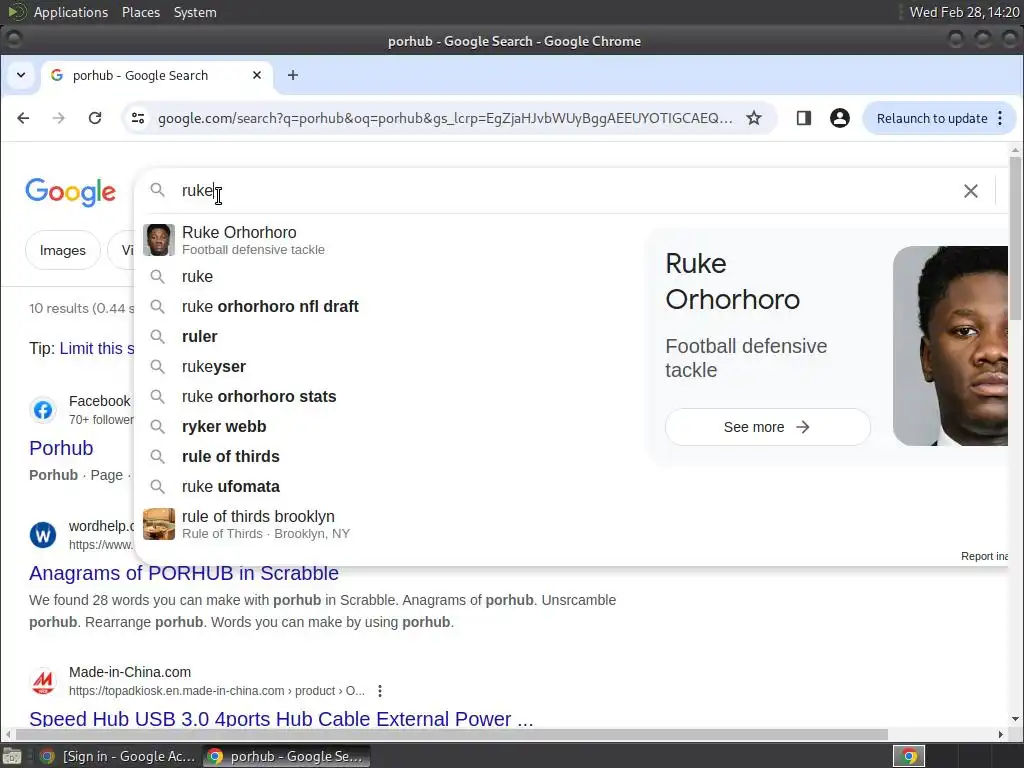The width and height of the screenshot is (1024, 768).
Task: Click the wordhelp W favicon
Action: 43,535
